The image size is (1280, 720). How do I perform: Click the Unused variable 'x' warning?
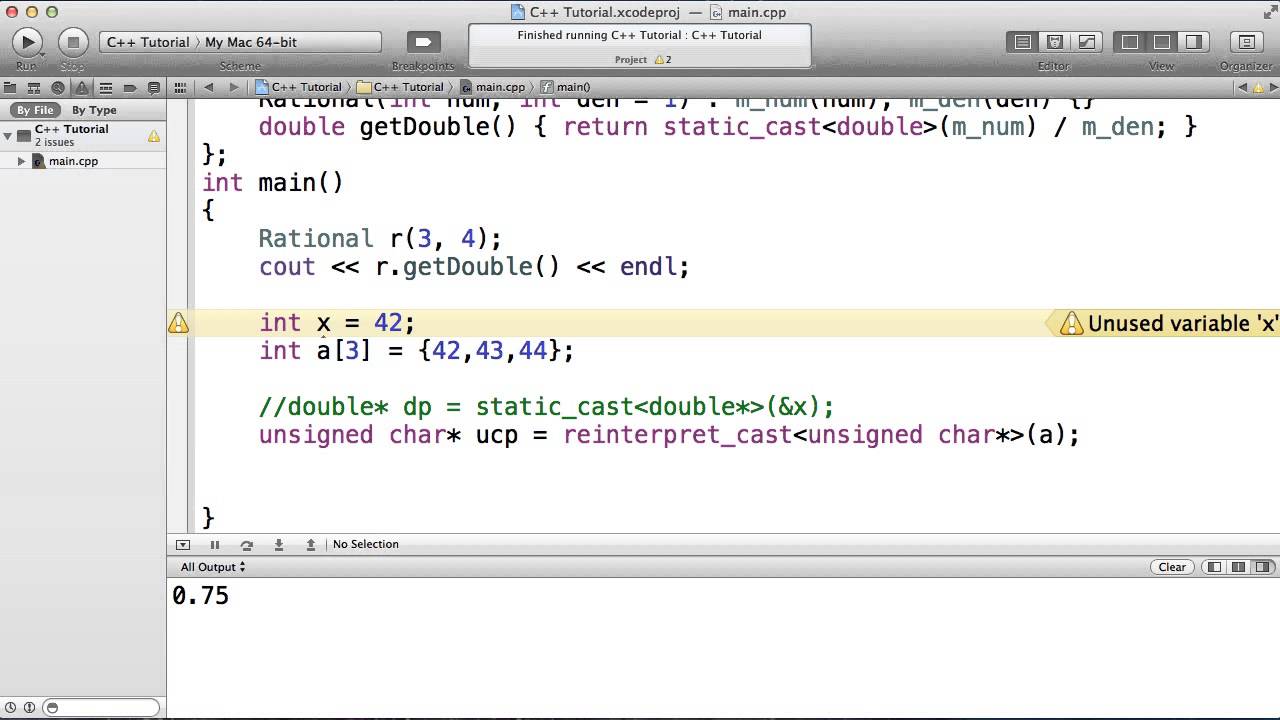(x=1163, y=323)
